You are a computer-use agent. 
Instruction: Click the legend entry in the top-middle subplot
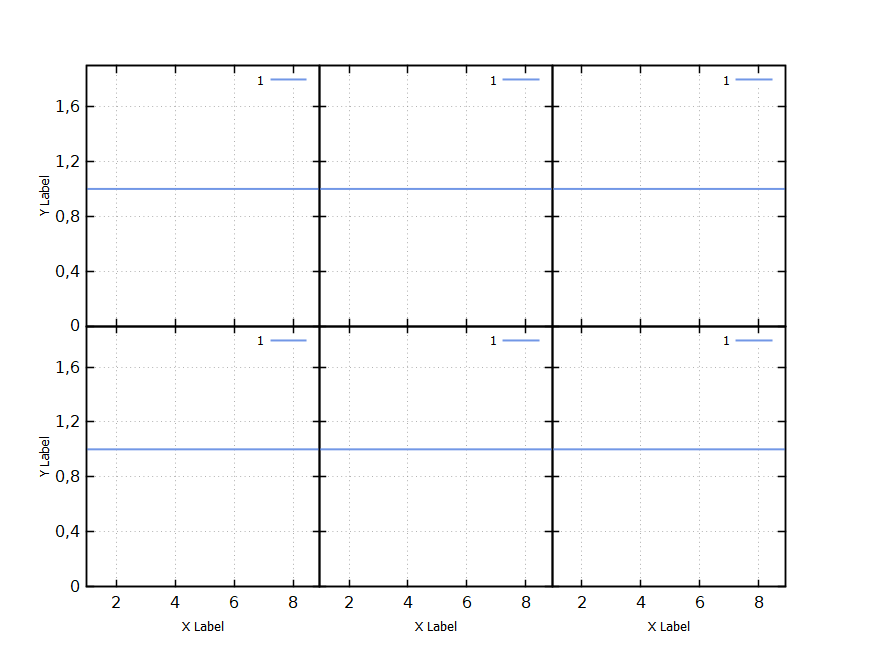514,80
